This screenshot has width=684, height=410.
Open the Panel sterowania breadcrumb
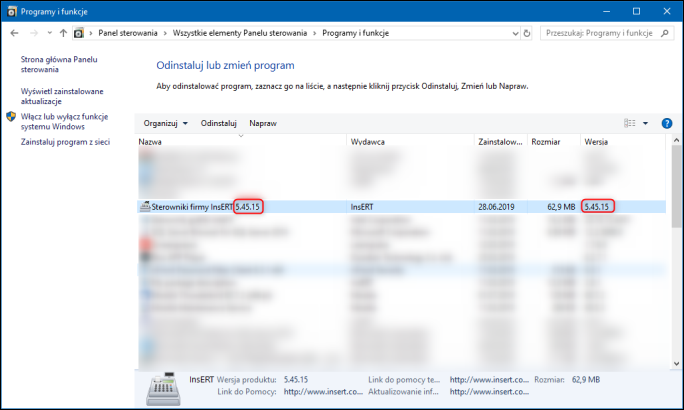[128, 33]
